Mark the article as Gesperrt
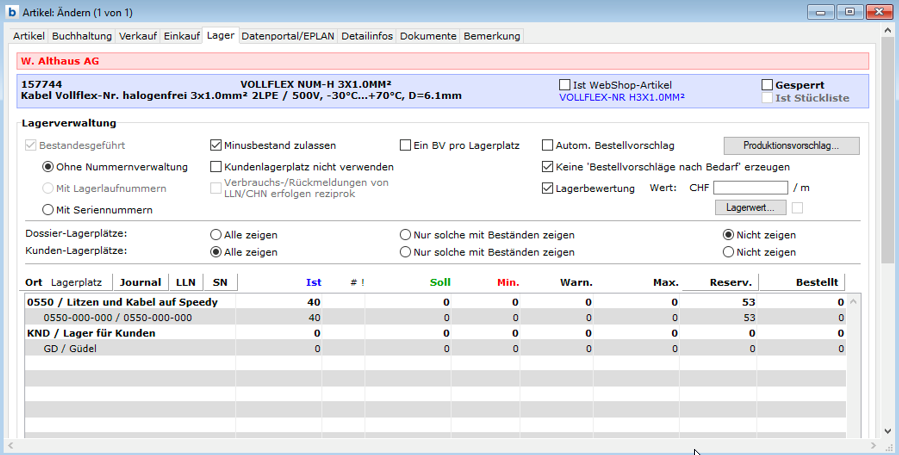The height and width of the screenshot is (455, 899). click(x=768, y=85)
